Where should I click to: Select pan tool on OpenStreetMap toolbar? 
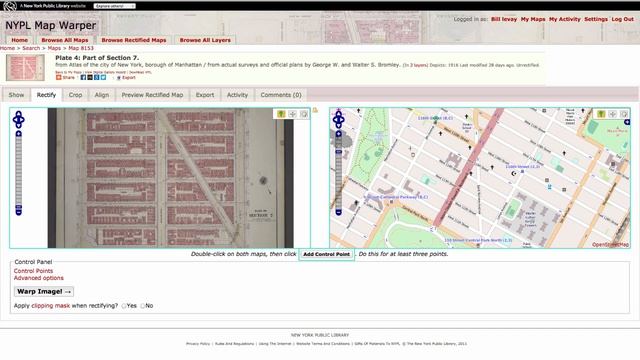pyautogui.click(x=624, y=114)
